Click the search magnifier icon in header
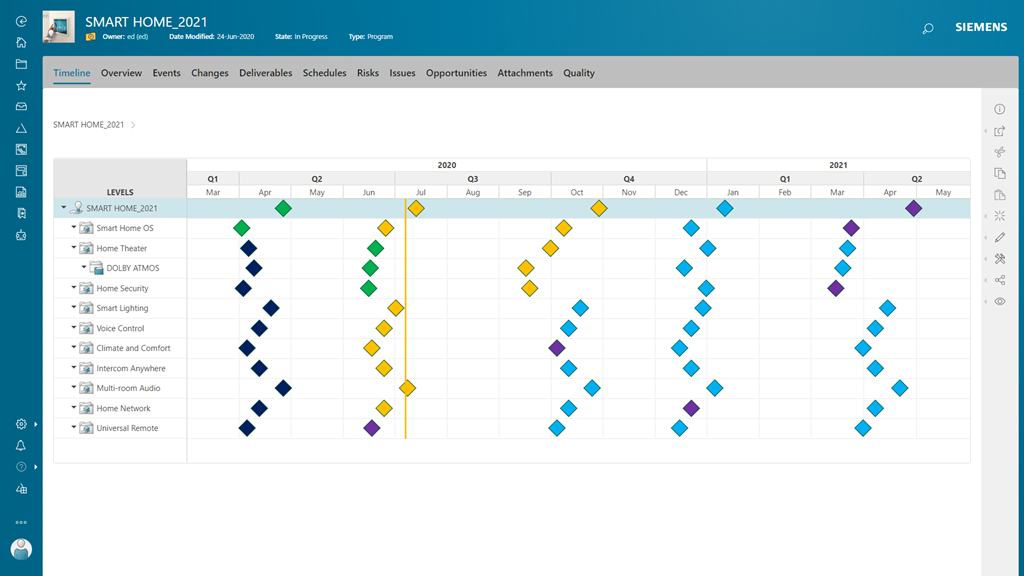This screenshot has height=576, width=1024. click(x=927, y=29)
